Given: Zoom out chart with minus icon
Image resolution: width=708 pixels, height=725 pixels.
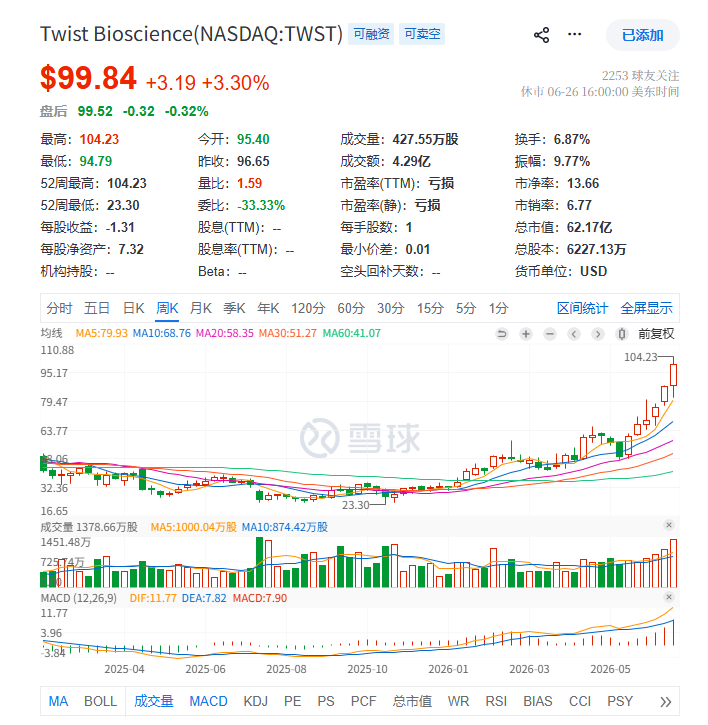Looking at the screenshot, I should coord(550,334).
